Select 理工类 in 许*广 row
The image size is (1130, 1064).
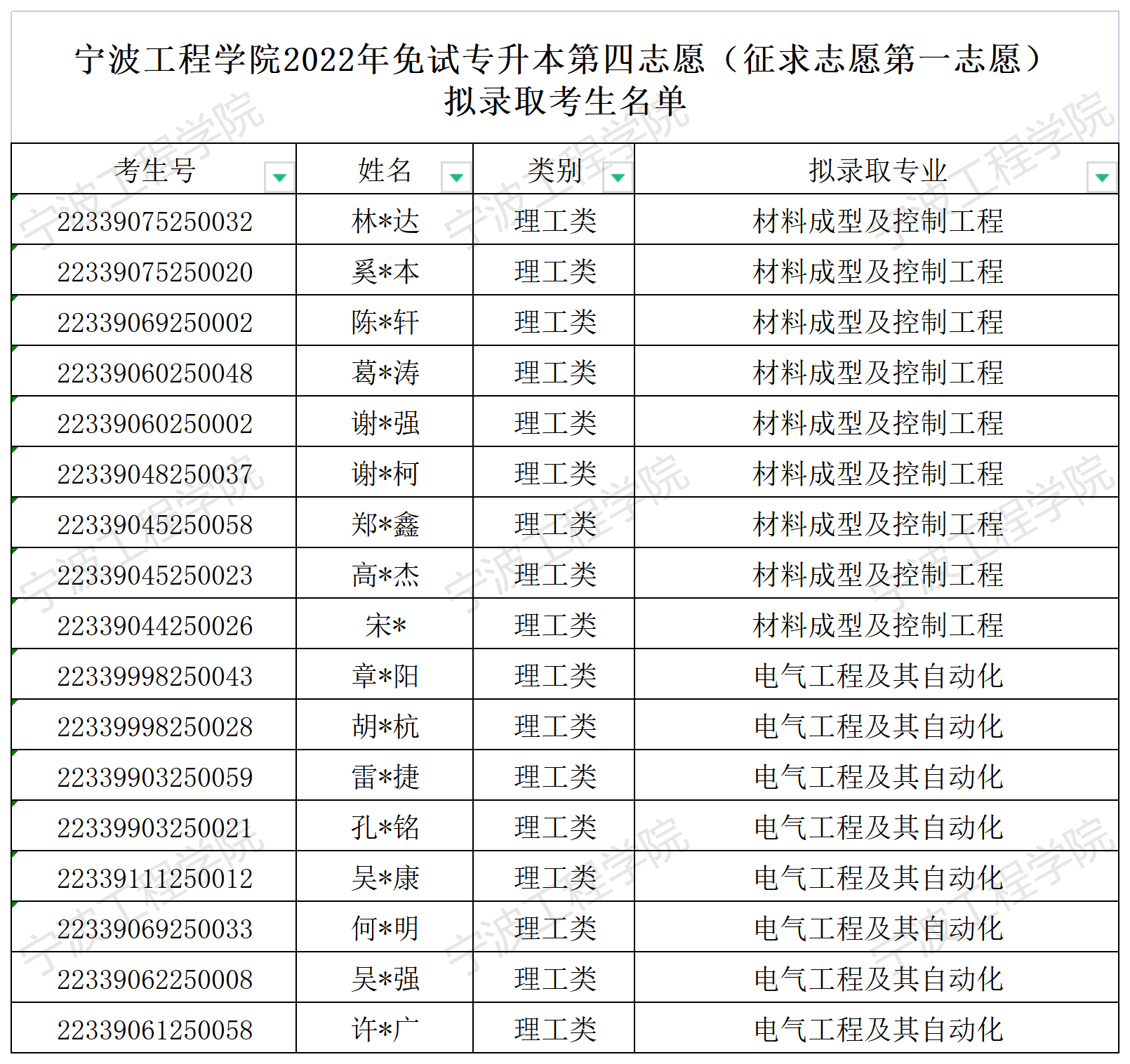click(554, 1028)
